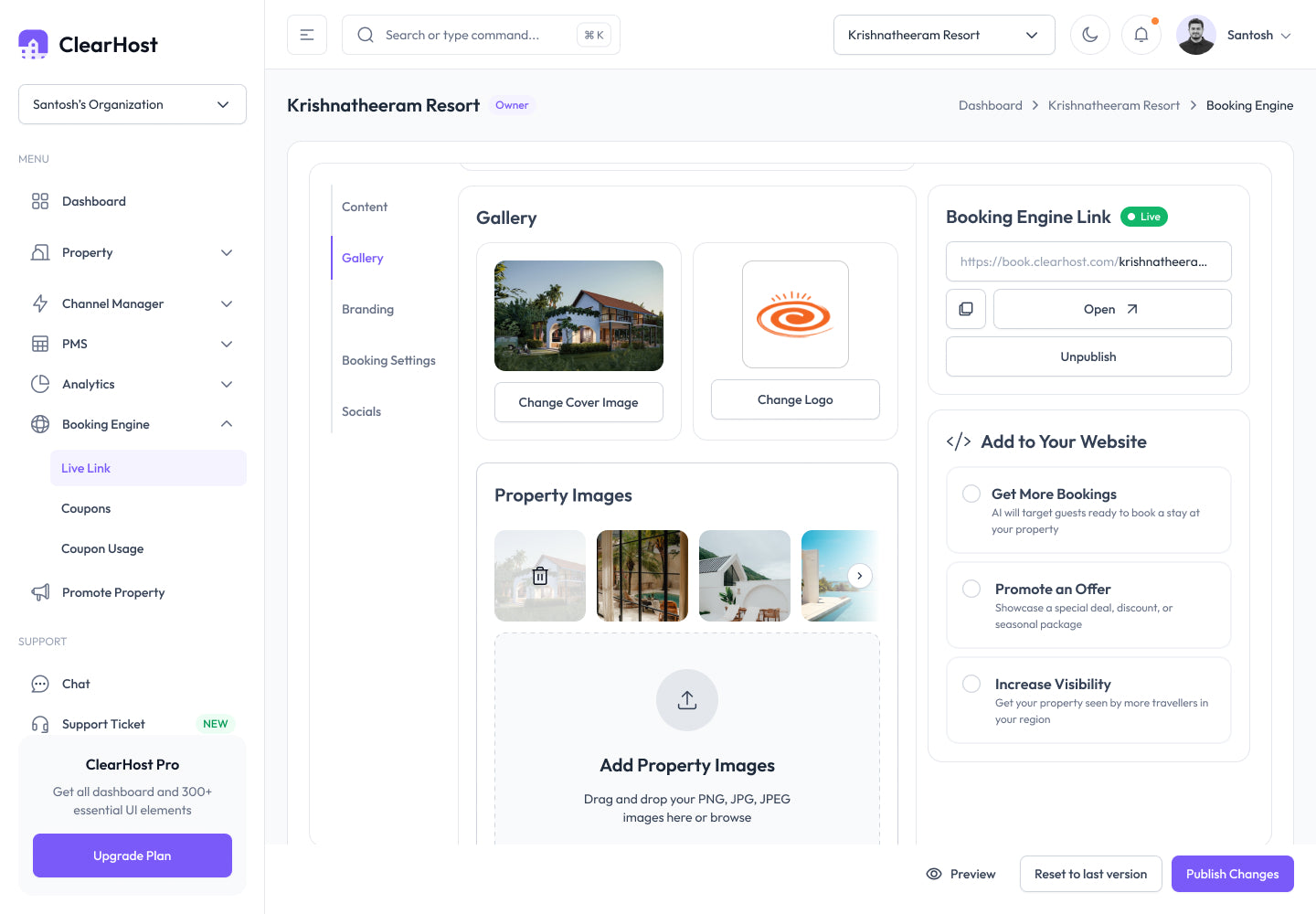Expand the Channel Manager menu section

[133, 303]
